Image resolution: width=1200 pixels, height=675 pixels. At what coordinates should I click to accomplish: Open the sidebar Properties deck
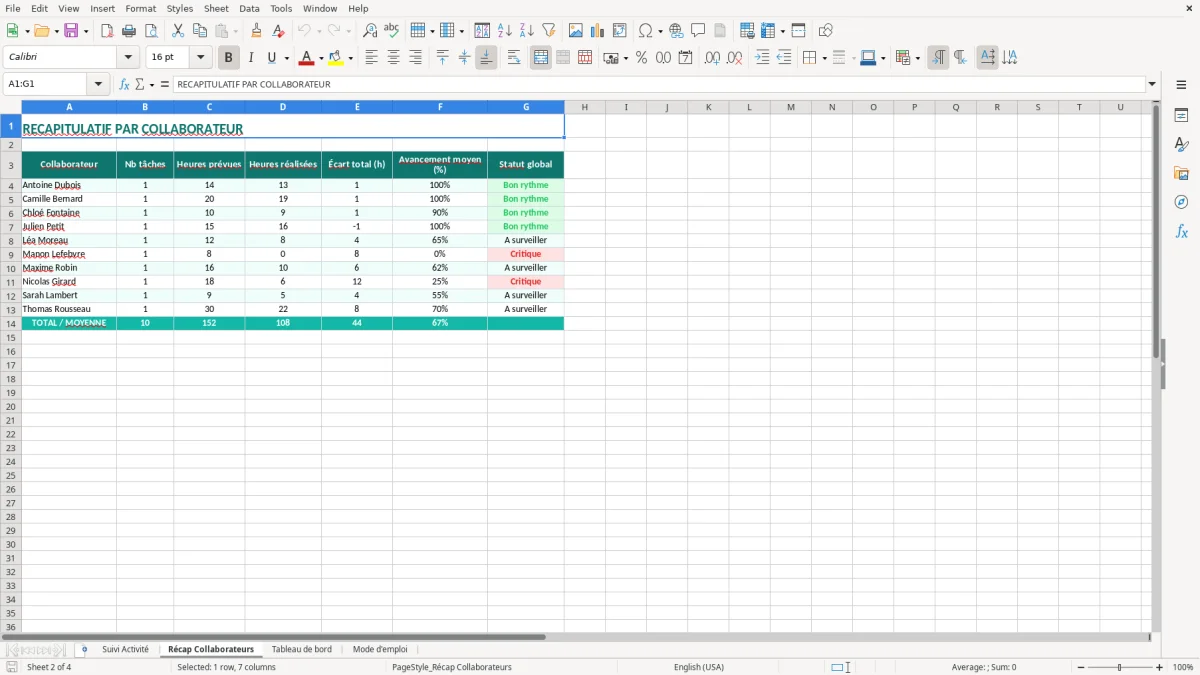[1181, 115]
